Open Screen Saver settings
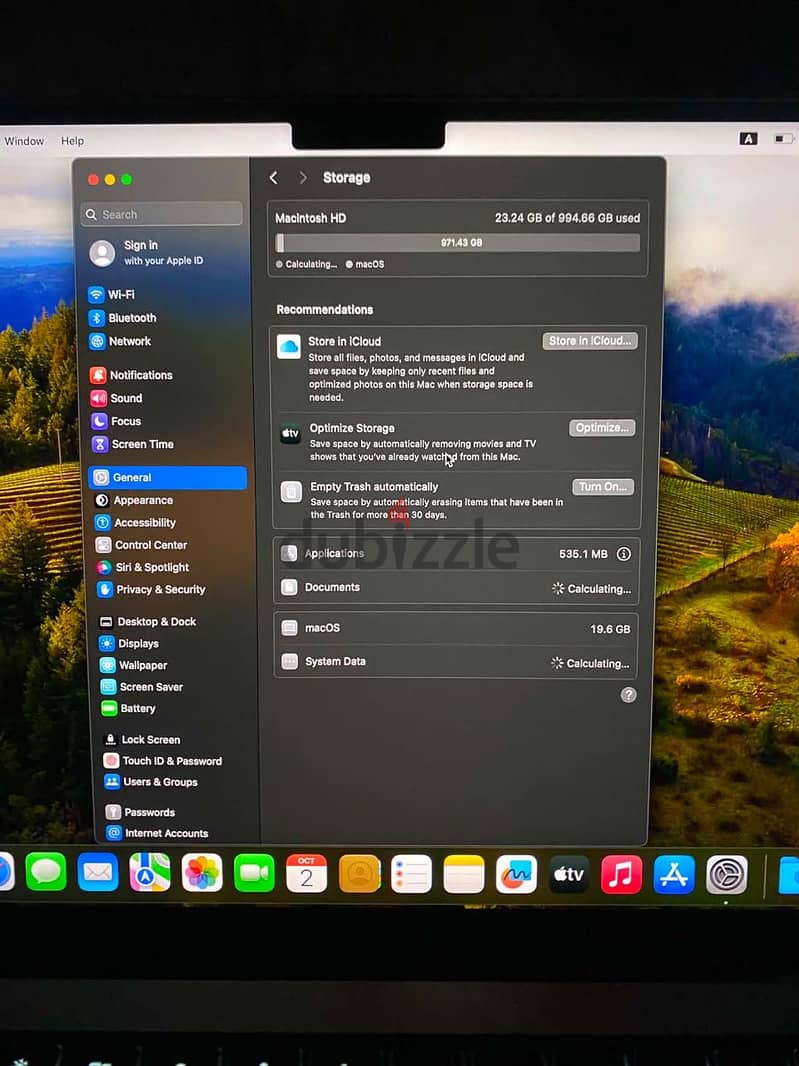The height and width of the screenshot is (1066, 799). coord(142,687)
